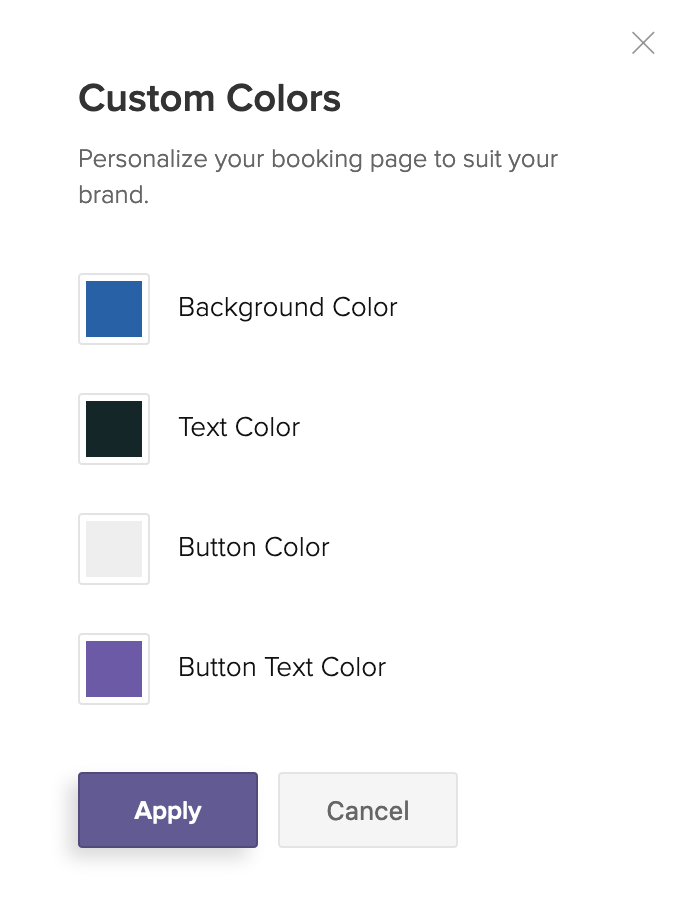
Task: Click the light gray color square
Action: coord(114,549)
